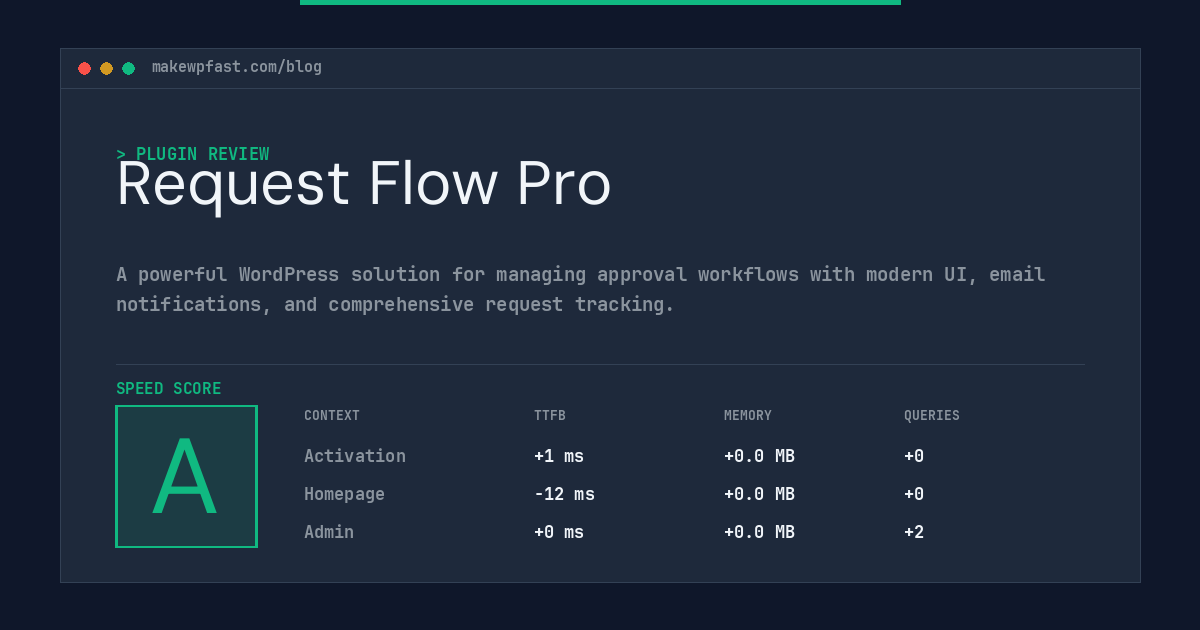
Task: Click the 'CONTEXT' column header
Action: coord(332,416)
